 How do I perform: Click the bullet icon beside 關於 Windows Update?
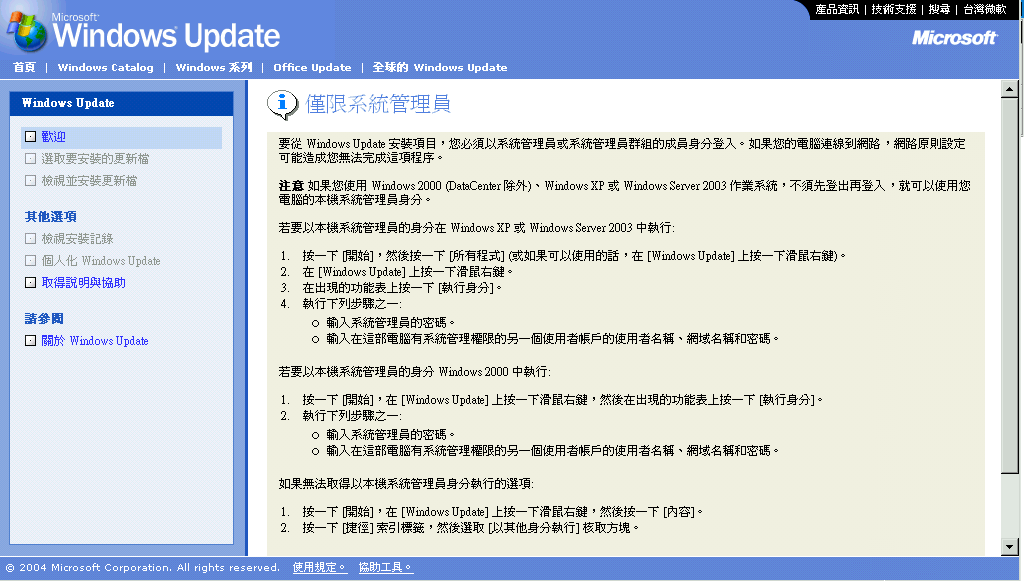click(x=30, y=341)
